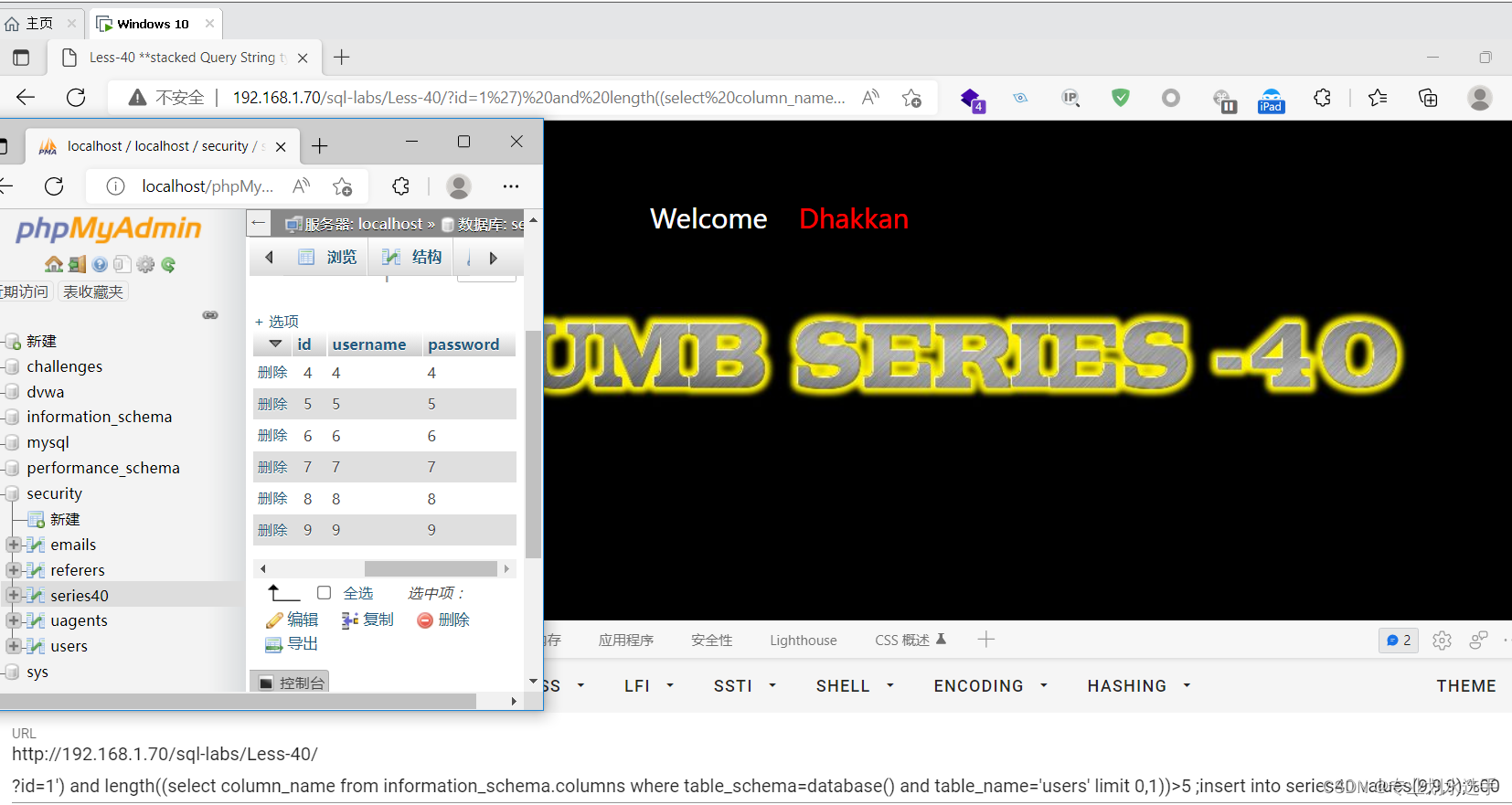The width and height of the screenshot is (1512, 805).
Task: Open the phpMyAdmin home icon
Action: click(54, 264)
